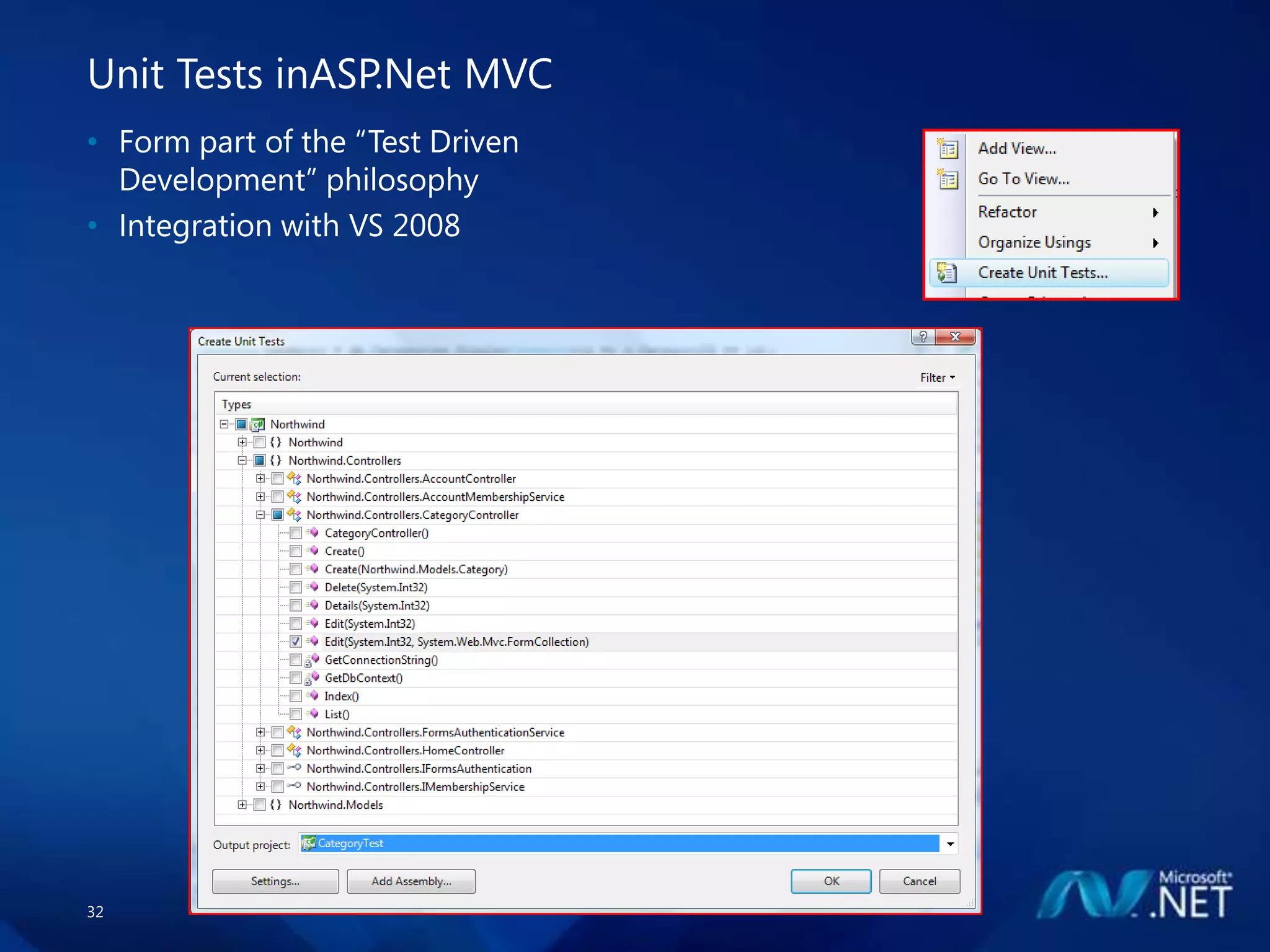
Task: Click the Create(Northwind.Models.Category) method icon
Action: 313,569
